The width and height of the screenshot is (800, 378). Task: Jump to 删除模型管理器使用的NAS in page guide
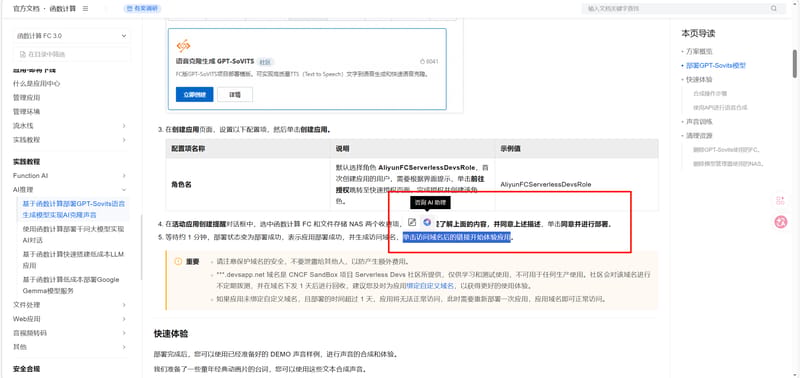click(728, 164)
